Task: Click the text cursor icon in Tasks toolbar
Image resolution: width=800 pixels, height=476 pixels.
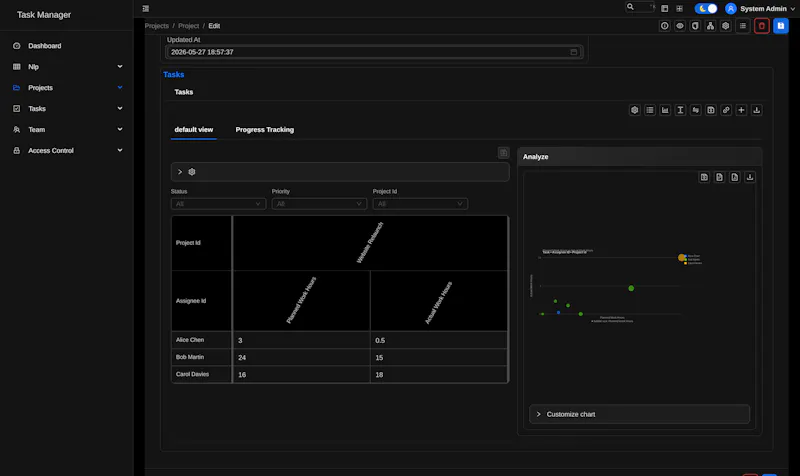Action: (680, 110)
